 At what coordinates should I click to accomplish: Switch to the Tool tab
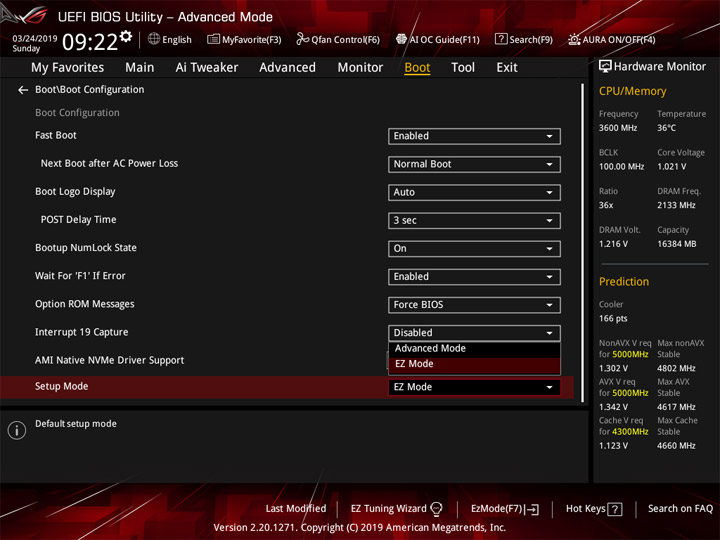click(463, 68)
